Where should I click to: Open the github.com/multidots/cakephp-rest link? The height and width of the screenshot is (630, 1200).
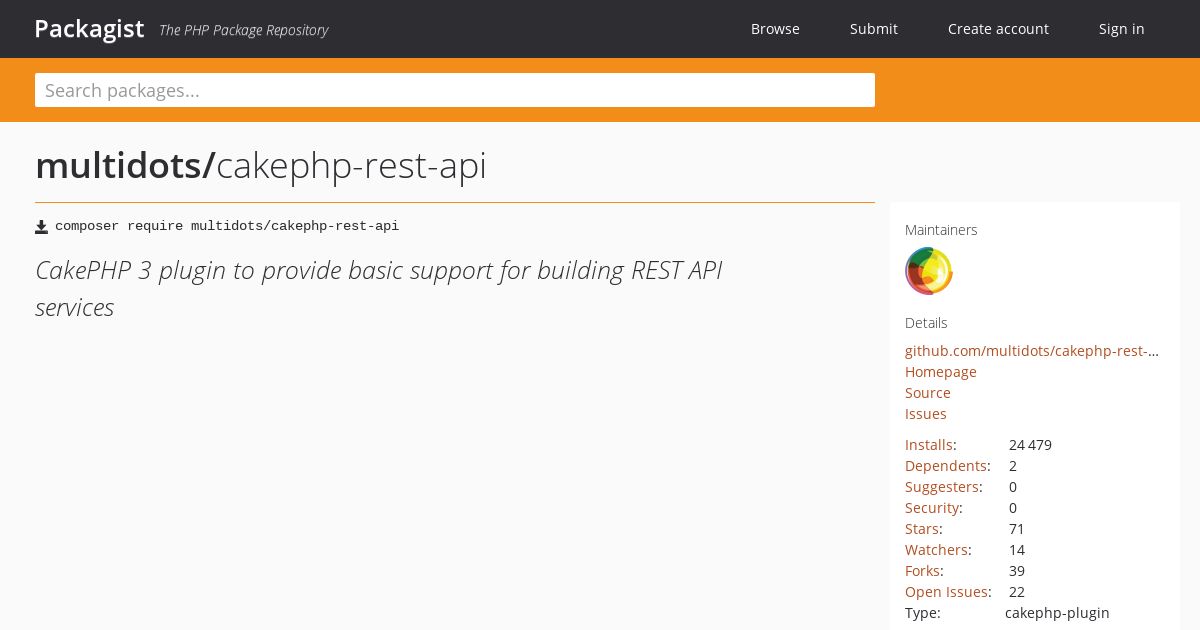click(1032, 351)
